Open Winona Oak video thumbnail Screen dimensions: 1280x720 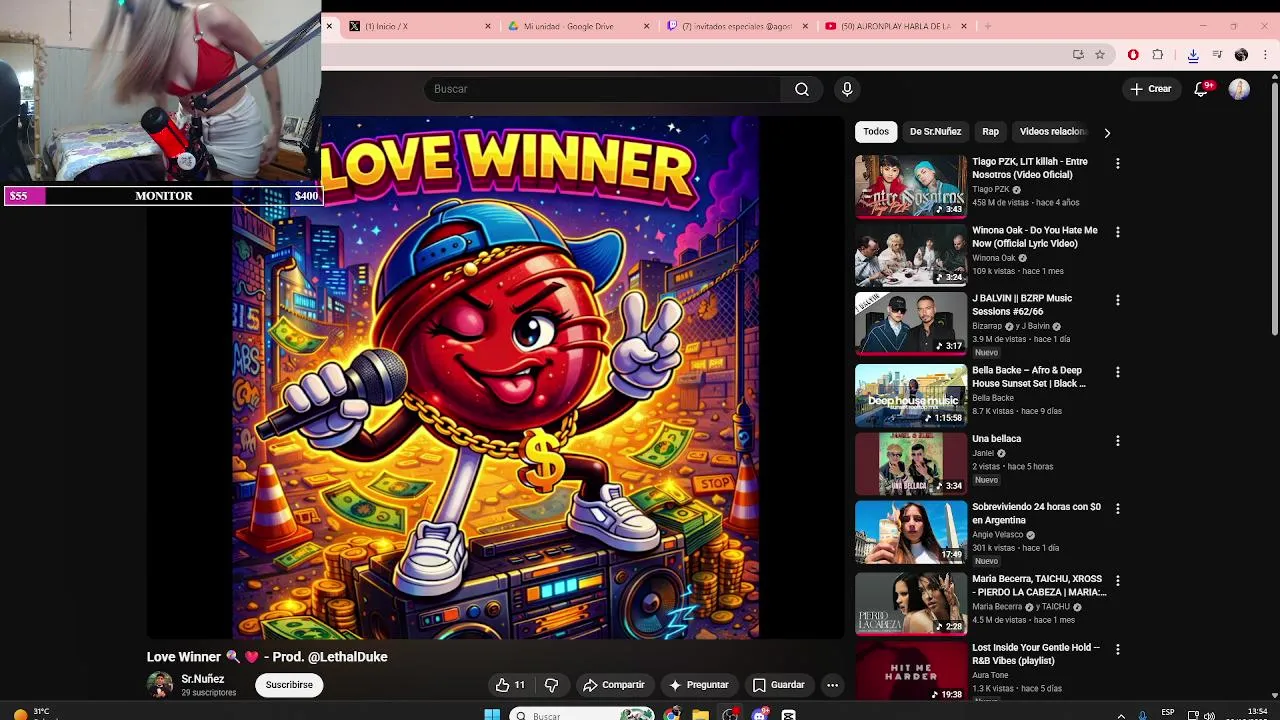(x=911, y=255)
